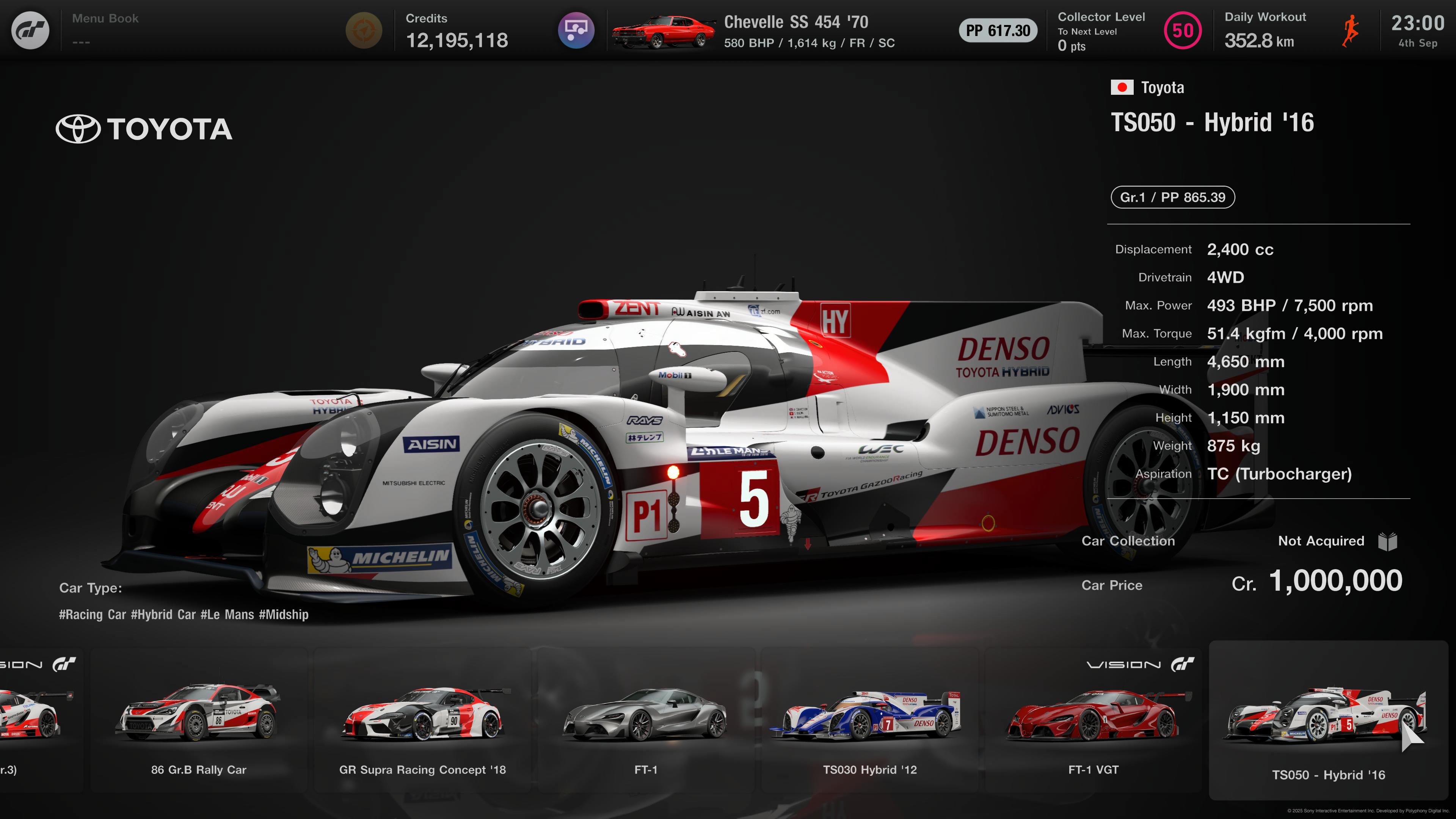Image resolution: width=1456 pixels, height=819 pixels.
Task: Click the Width 1,900 mm value
Action: coord(1246,390)
